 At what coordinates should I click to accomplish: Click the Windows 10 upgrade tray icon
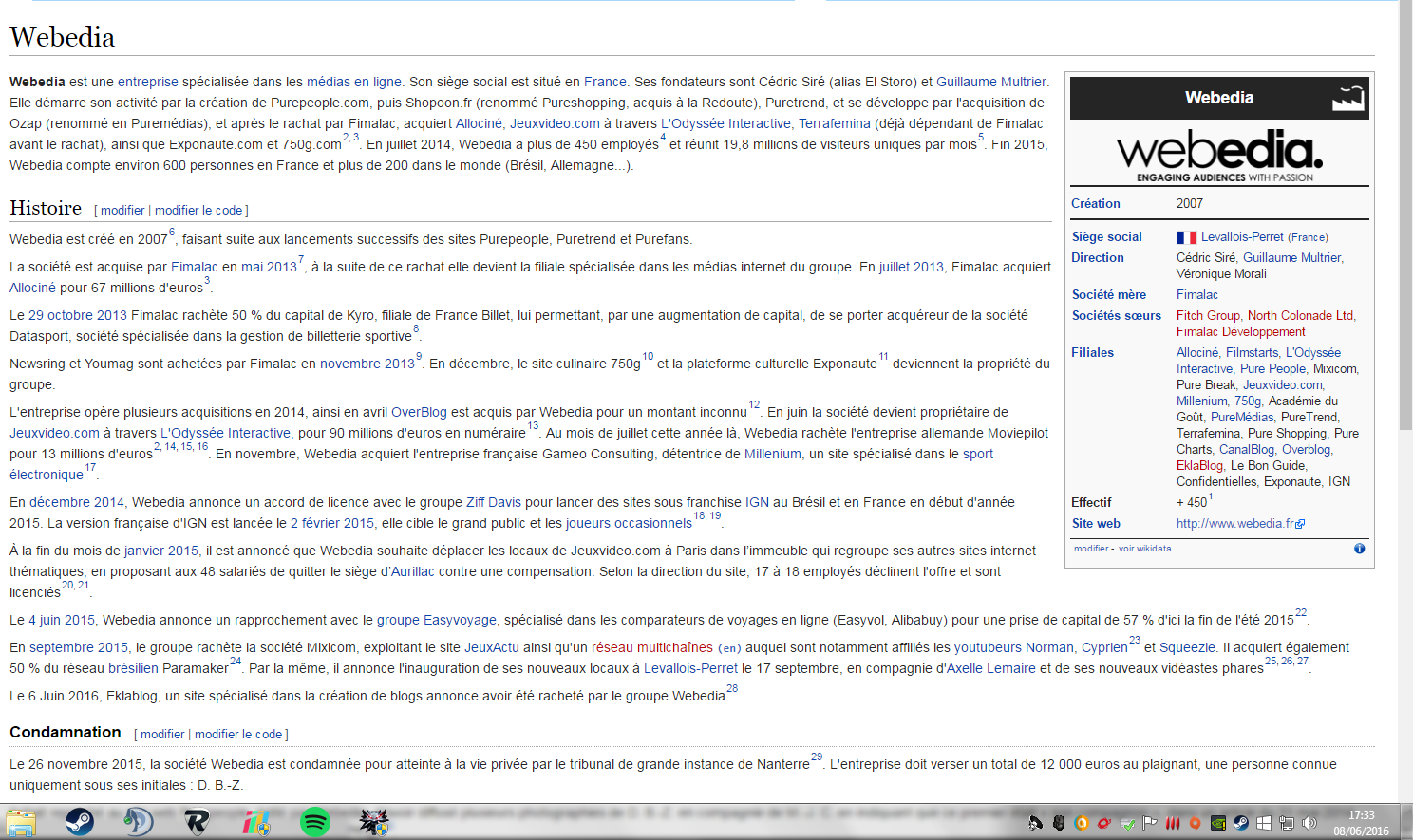1264,823
